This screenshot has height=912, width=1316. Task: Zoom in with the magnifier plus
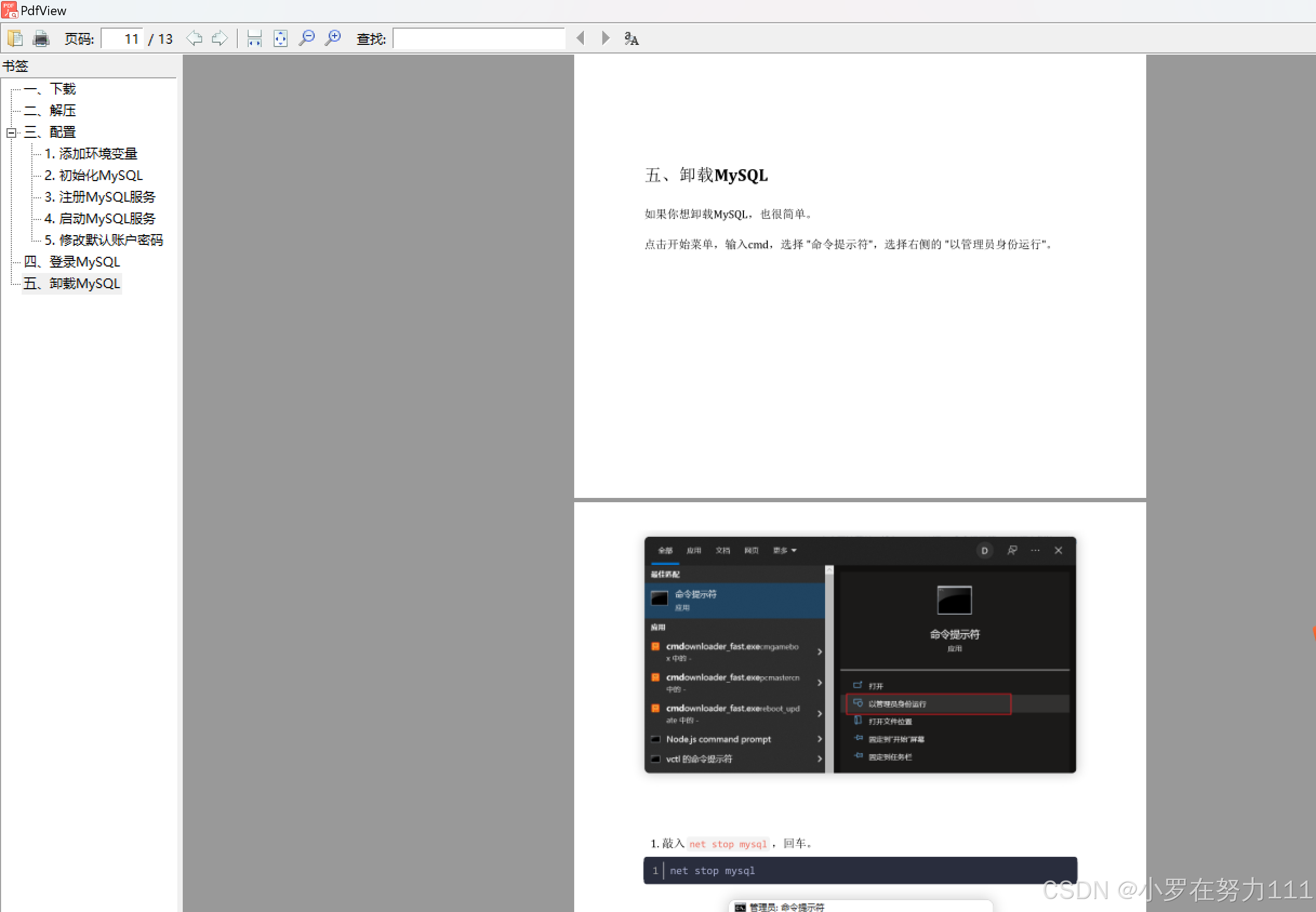pos(333,38)
